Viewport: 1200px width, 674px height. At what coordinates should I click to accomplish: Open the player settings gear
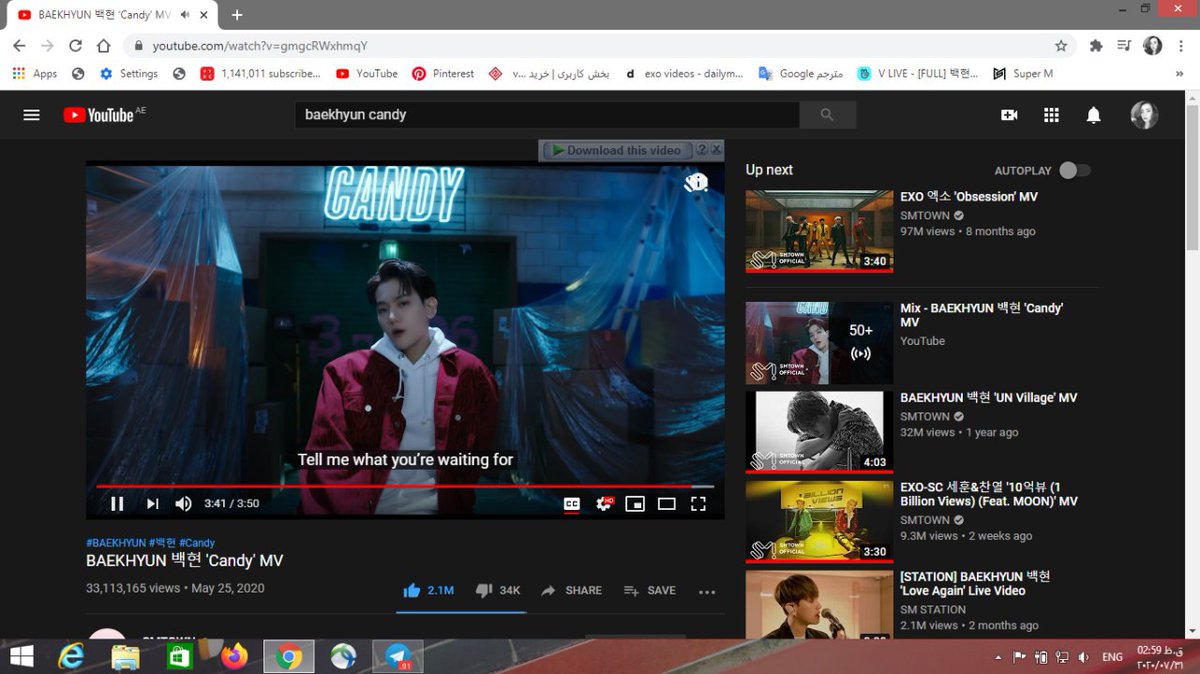[603, 504]
